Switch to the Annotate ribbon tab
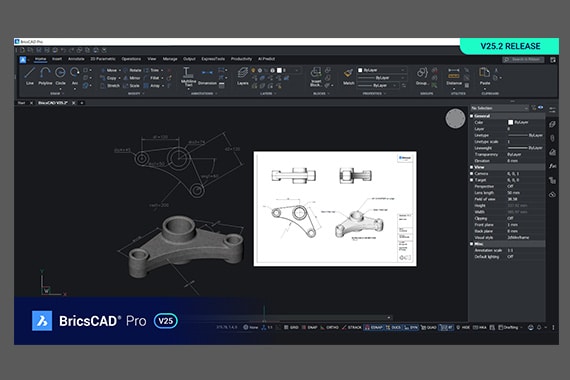The image size is (570, 380). pyautogui.click(x=76, y=59)
